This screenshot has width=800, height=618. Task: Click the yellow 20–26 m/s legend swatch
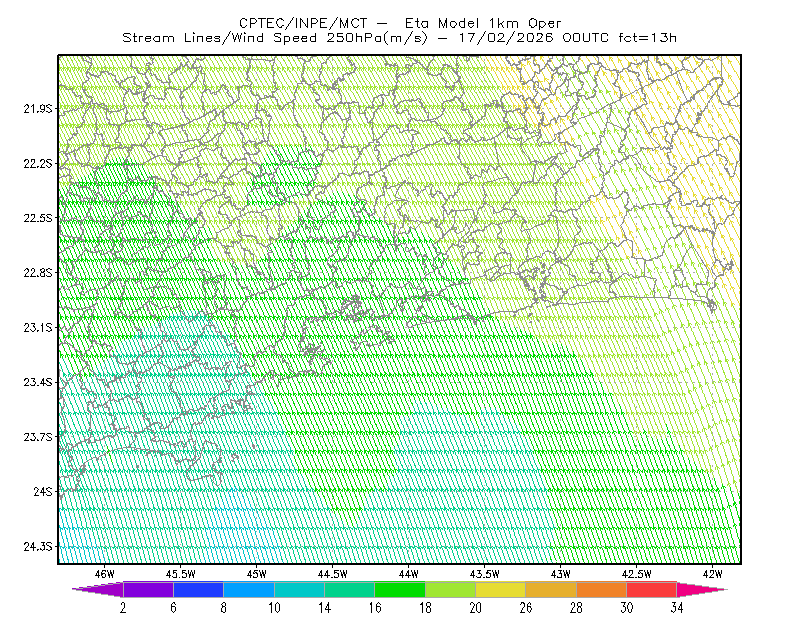pyautogui.click(x=501, y=589)
